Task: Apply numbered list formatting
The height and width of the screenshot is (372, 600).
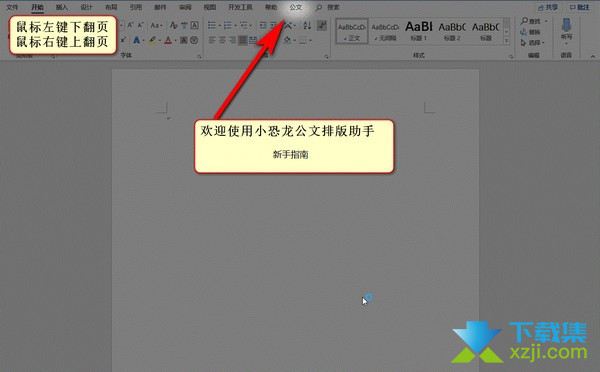Action: [228, 25]
